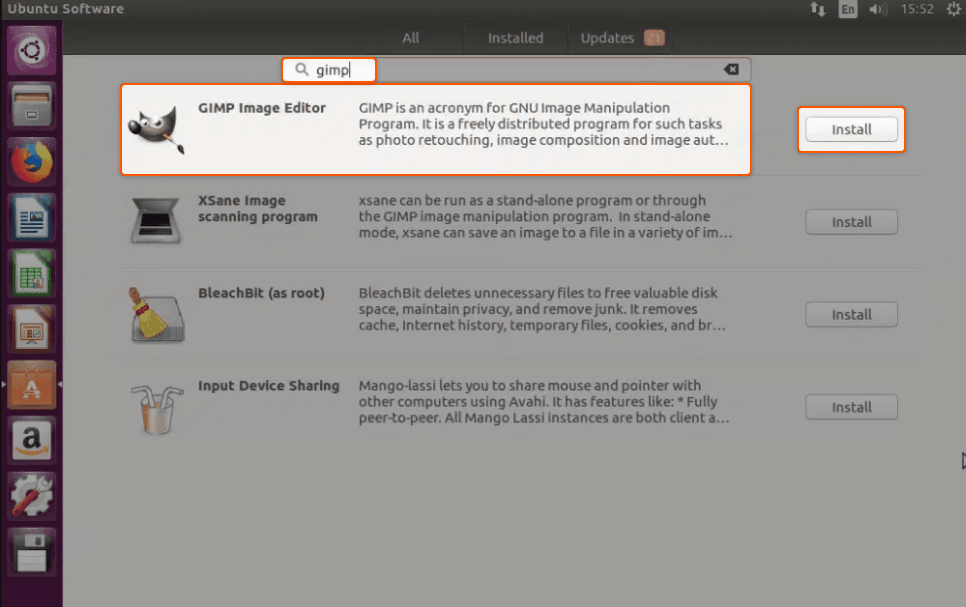Click the Mango-lassi description text
966x607 pixels.
click(544, 401)
